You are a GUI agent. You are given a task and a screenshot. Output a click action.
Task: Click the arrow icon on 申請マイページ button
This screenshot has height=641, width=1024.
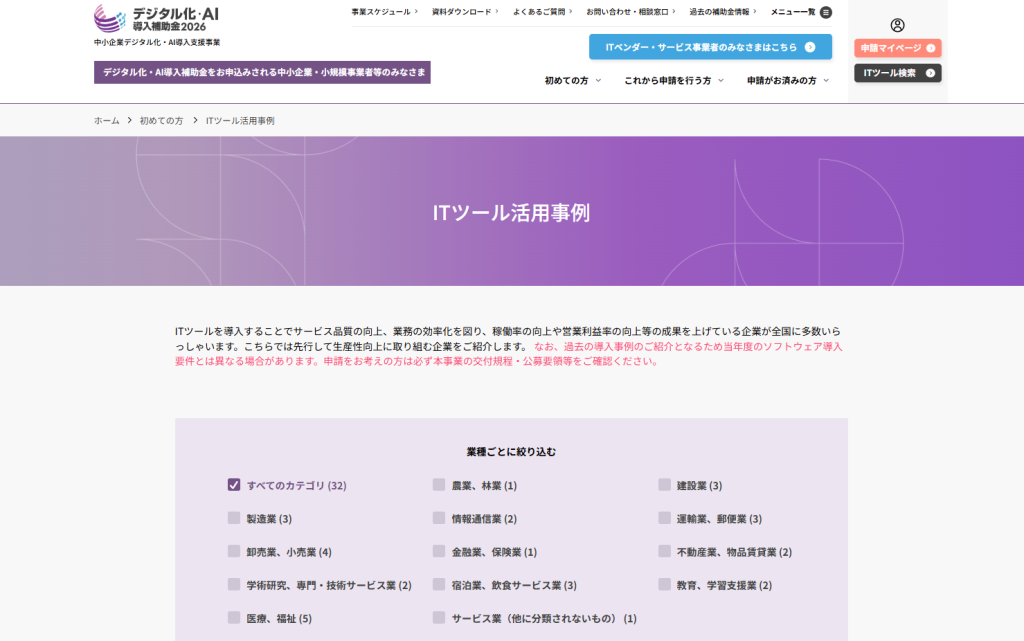[929, 47]
